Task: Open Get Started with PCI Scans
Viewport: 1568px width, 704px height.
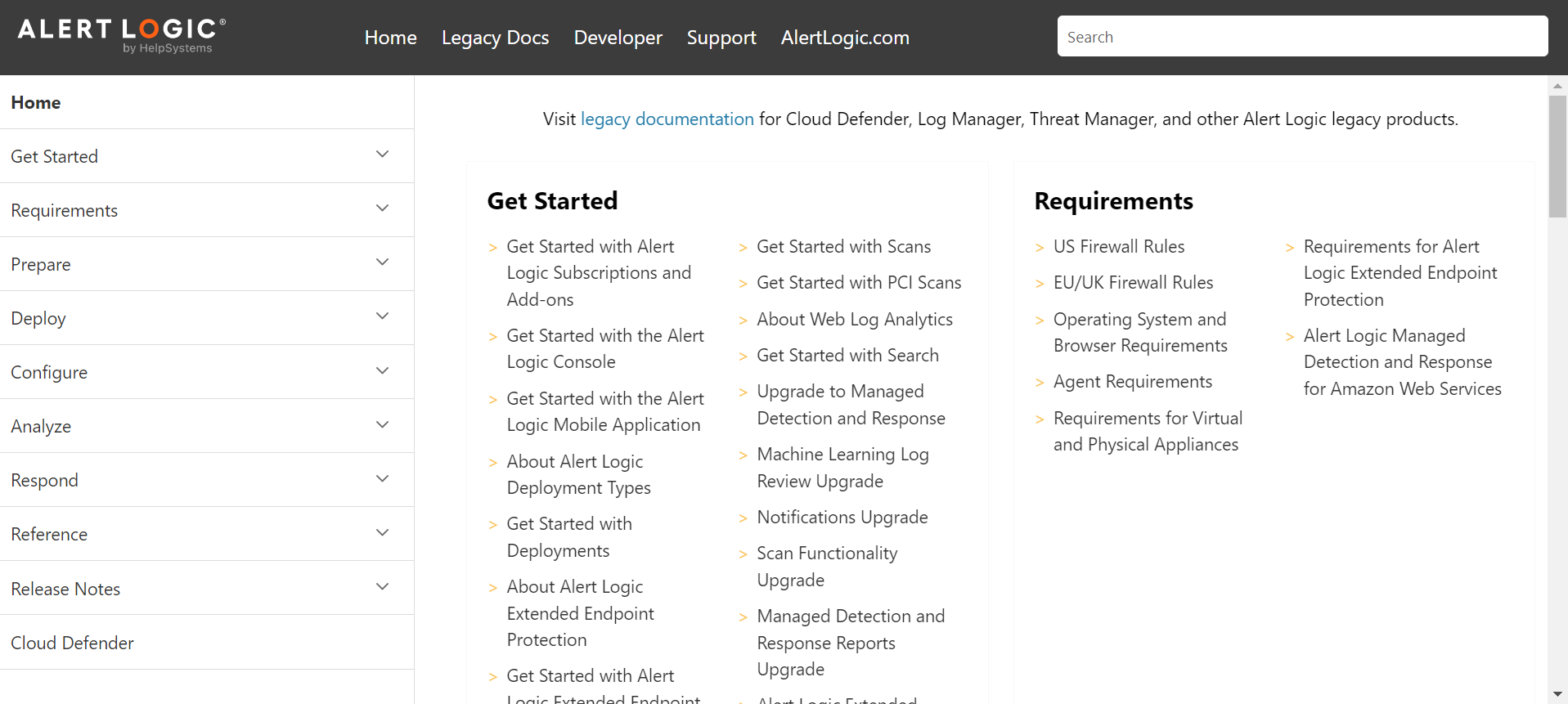Action: (859, 283)
